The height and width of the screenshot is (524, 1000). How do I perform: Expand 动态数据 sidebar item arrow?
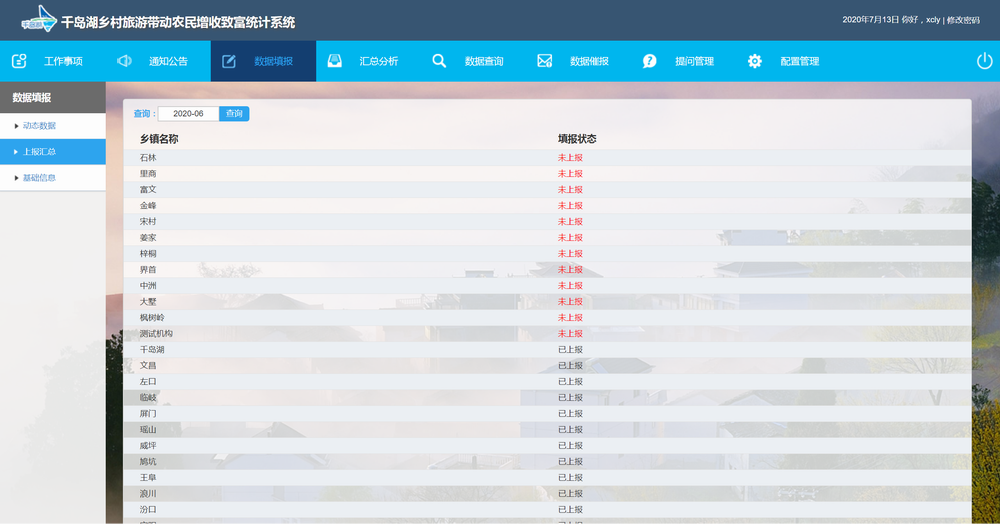16,126
